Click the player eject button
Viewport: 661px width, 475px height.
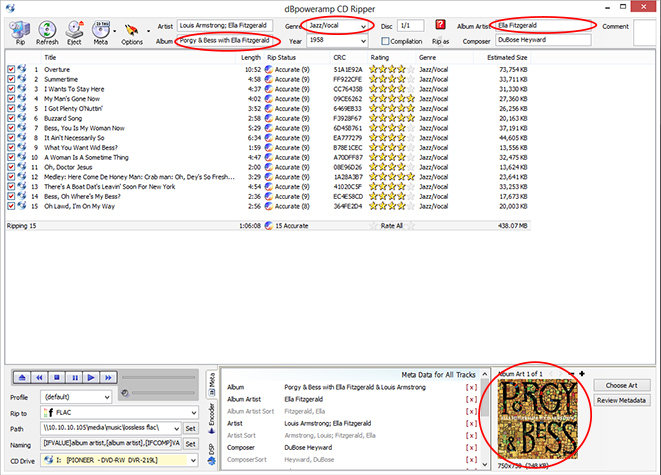tap(22, 378)
